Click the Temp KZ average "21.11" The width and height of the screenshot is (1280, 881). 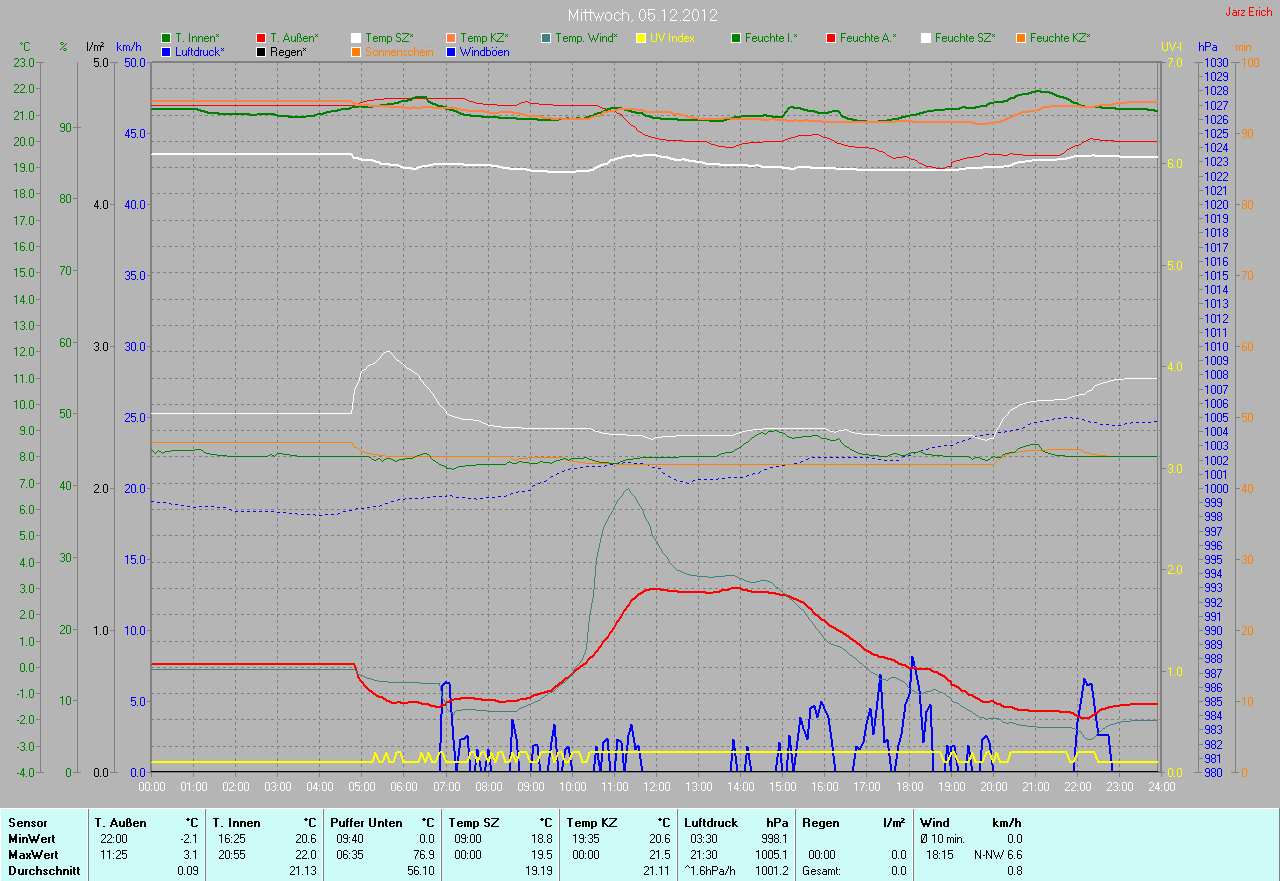pyautogui.click(x=656, y=871)
